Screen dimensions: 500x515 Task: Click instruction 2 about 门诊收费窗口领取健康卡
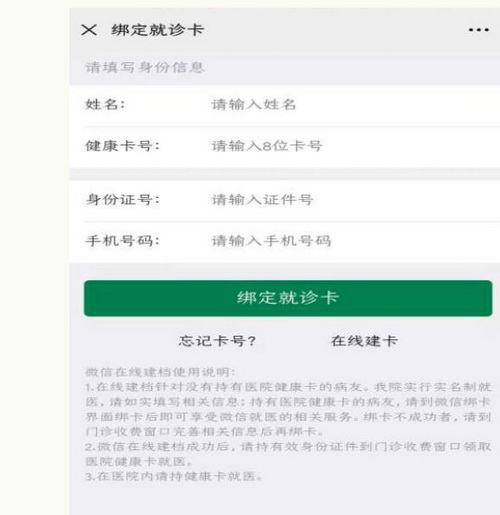[288, 454]
